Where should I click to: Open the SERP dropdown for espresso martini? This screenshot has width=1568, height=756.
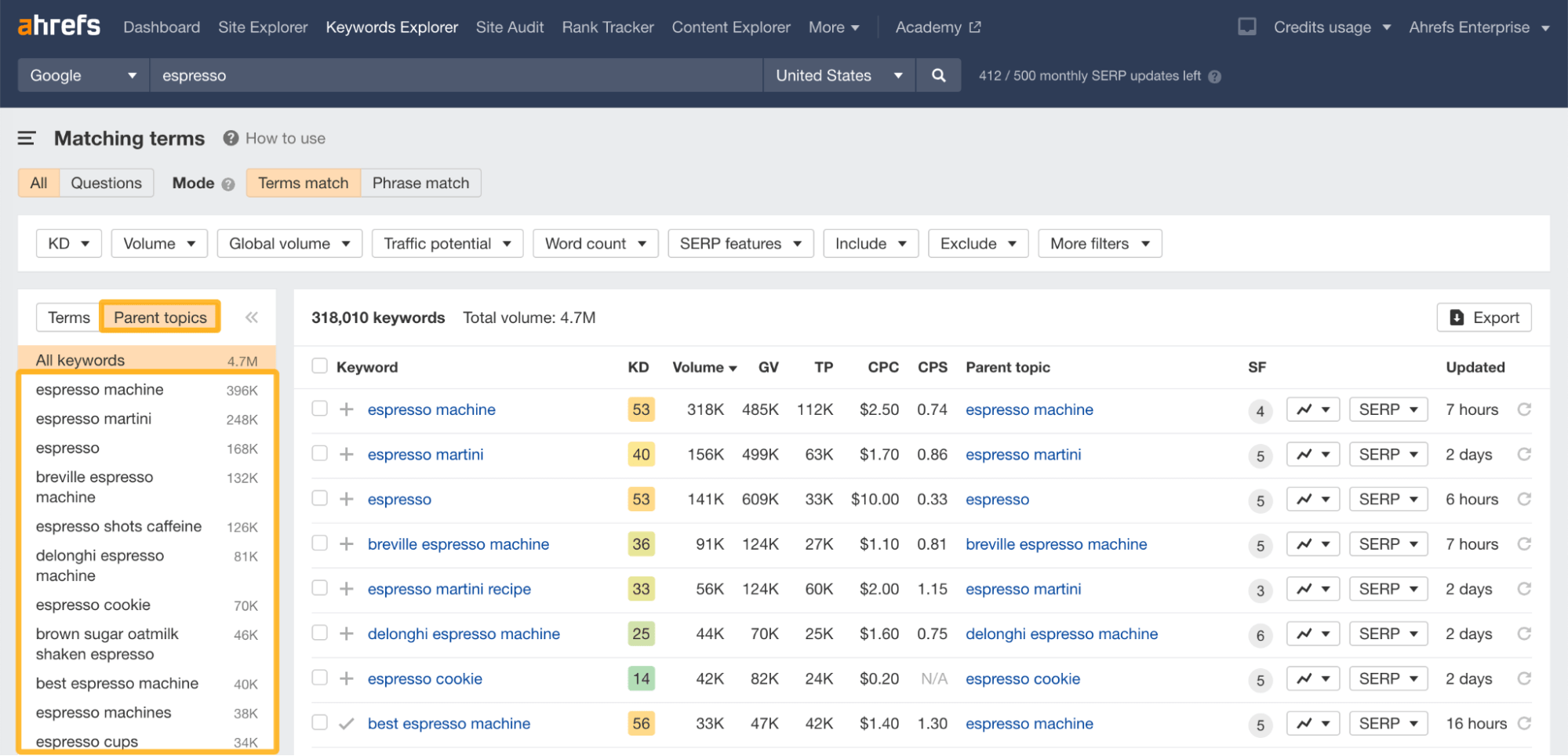click(x=1388, y=454)
